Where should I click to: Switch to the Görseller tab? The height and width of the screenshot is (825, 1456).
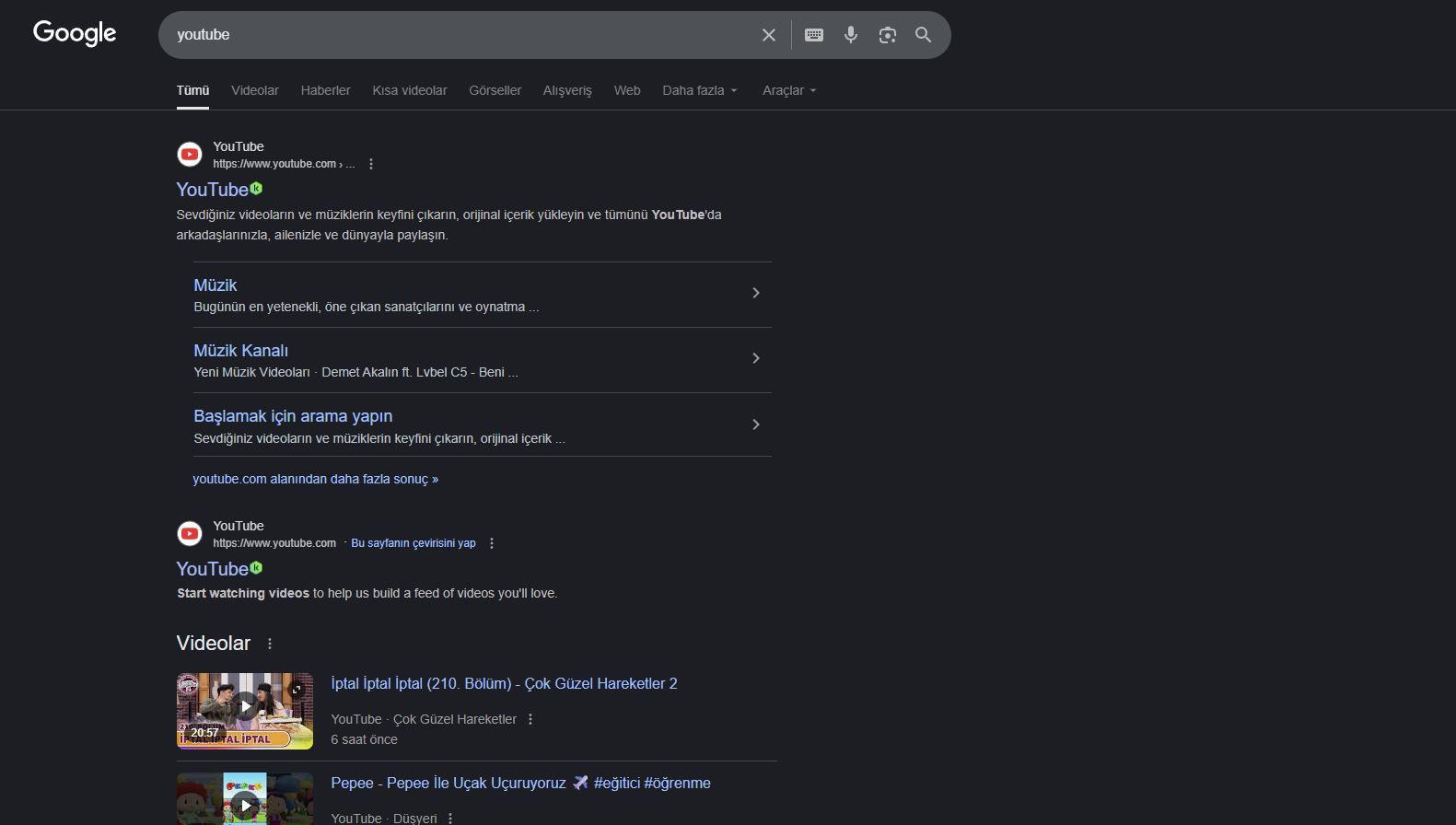click(495, 90)
